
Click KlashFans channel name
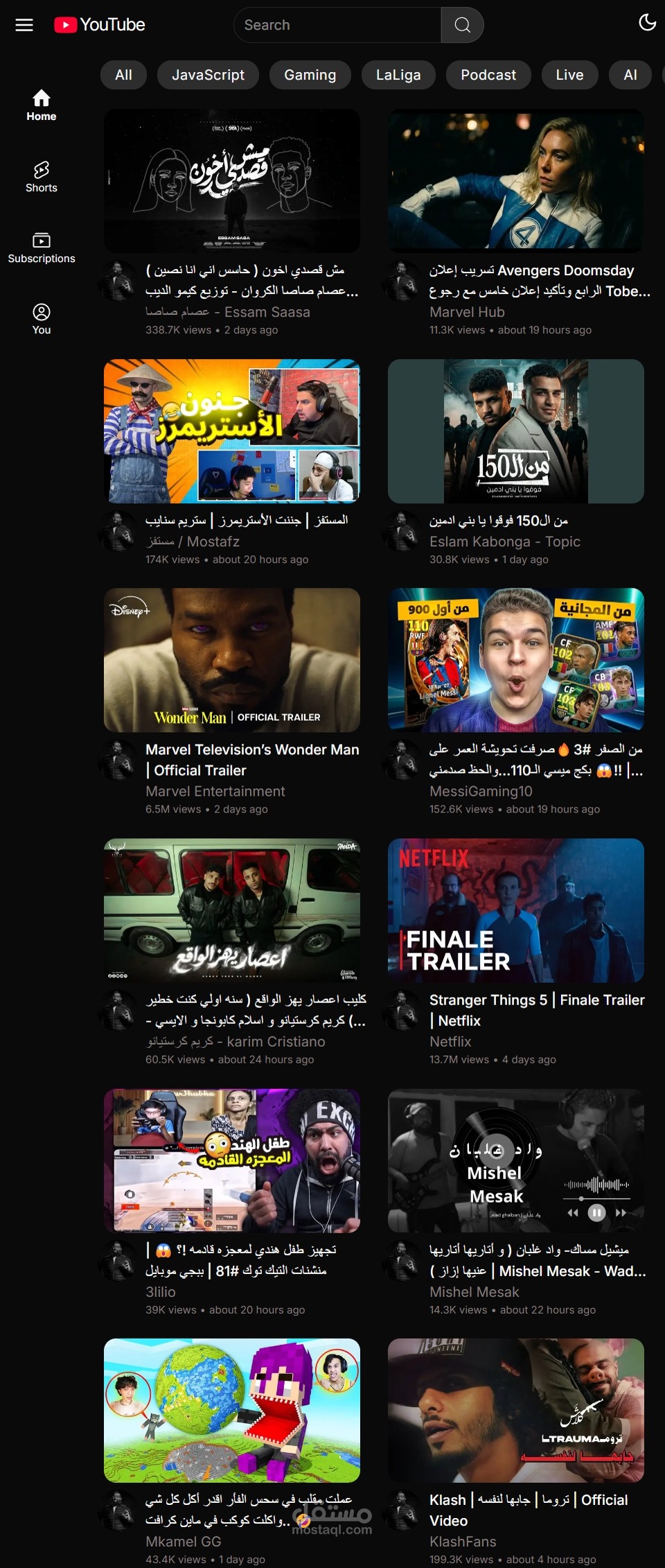point(463,1541)
